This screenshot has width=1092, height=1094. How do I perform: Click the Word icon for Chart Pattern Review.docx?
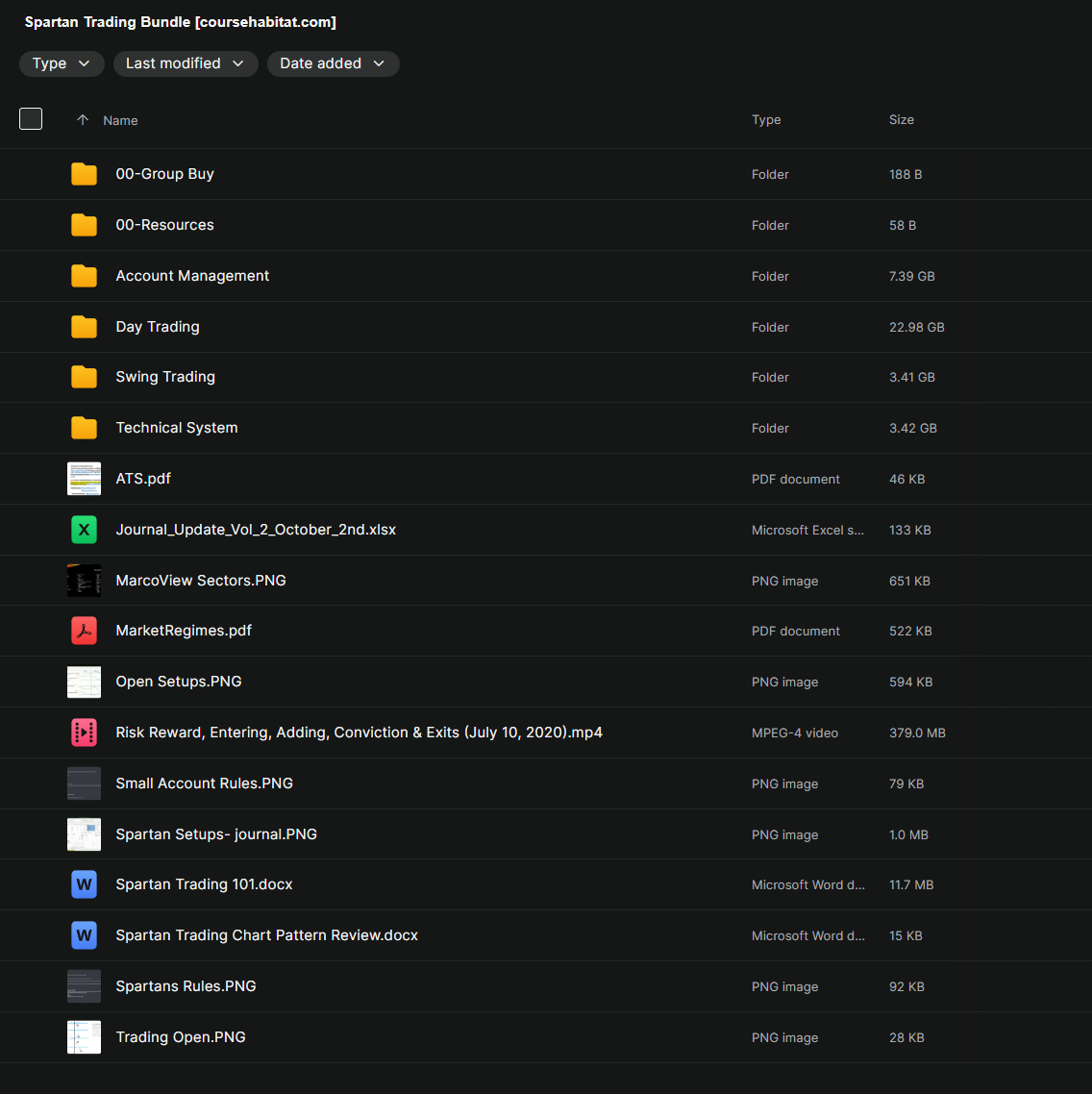(84, 935)
